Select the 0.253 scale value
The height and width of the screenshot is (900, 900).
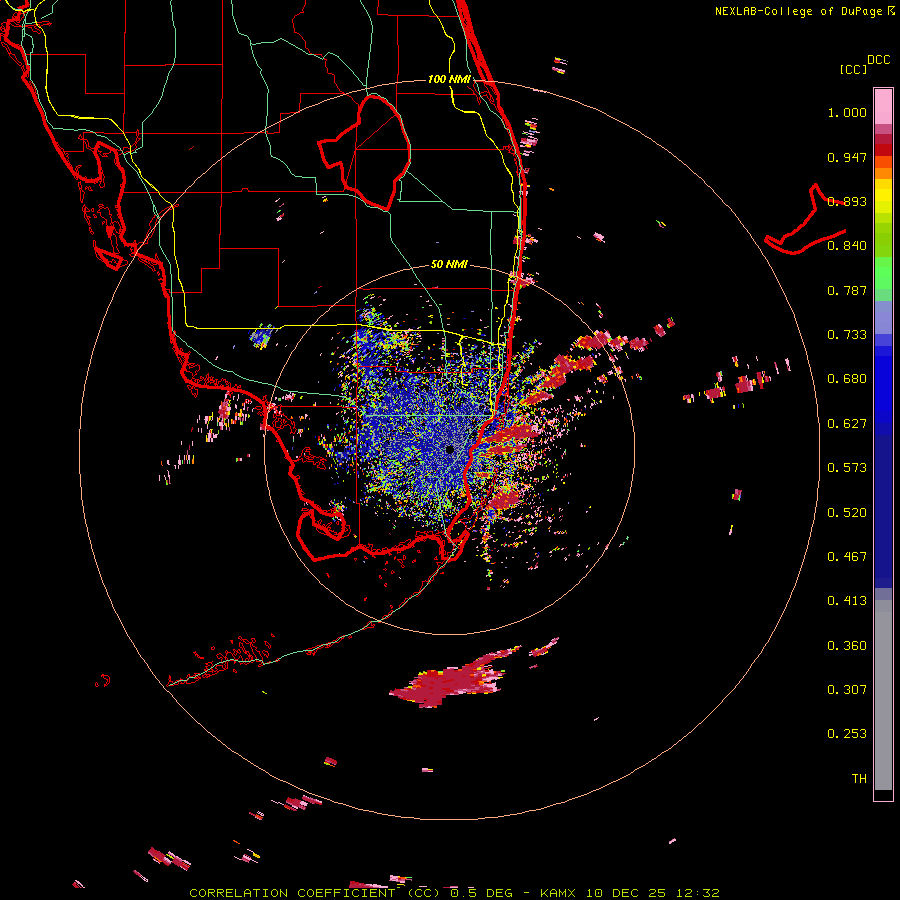[x=847, y=734]
